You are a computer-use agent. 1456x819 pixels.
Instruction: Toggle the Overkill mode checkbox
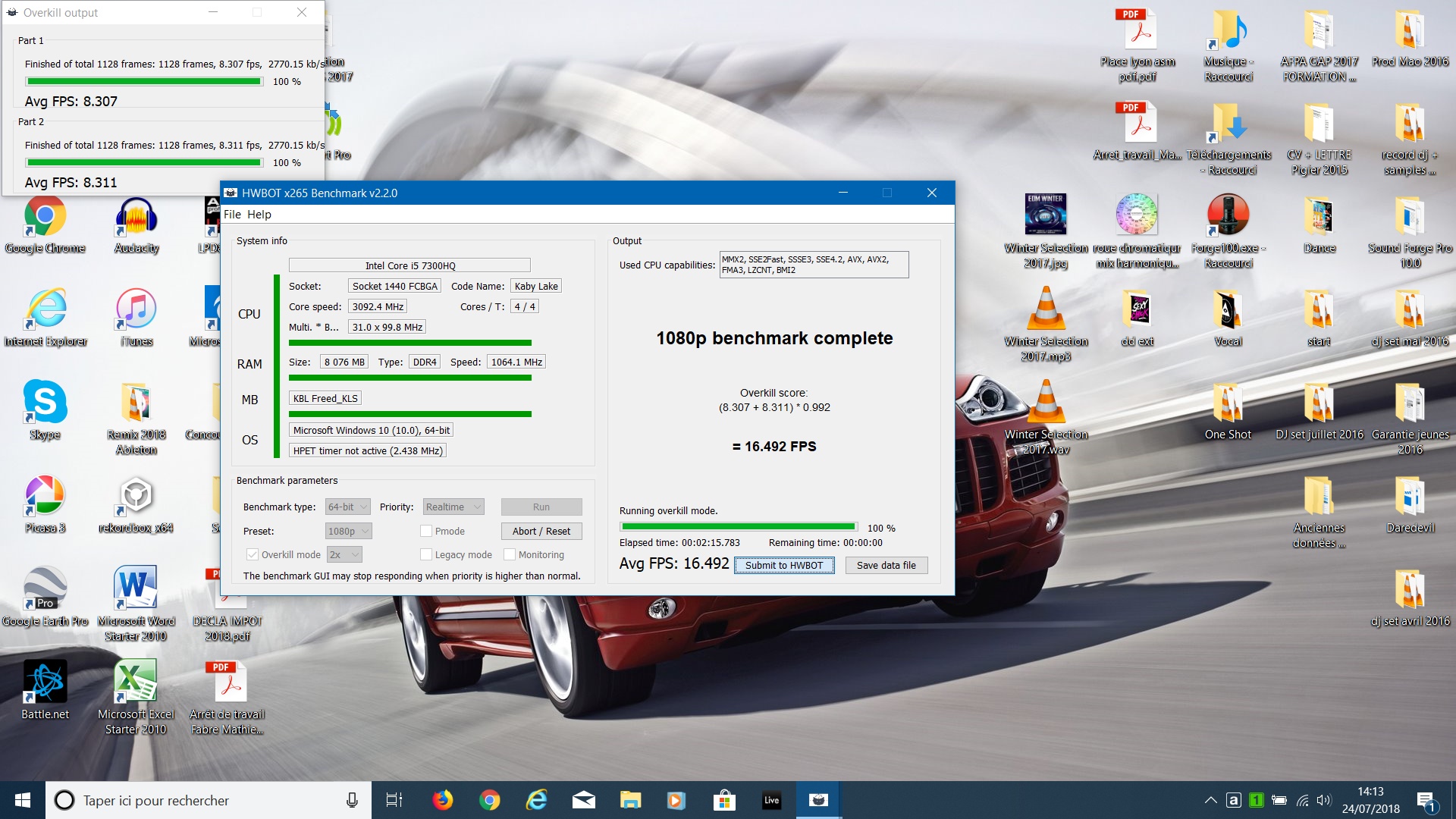point(253,555)
